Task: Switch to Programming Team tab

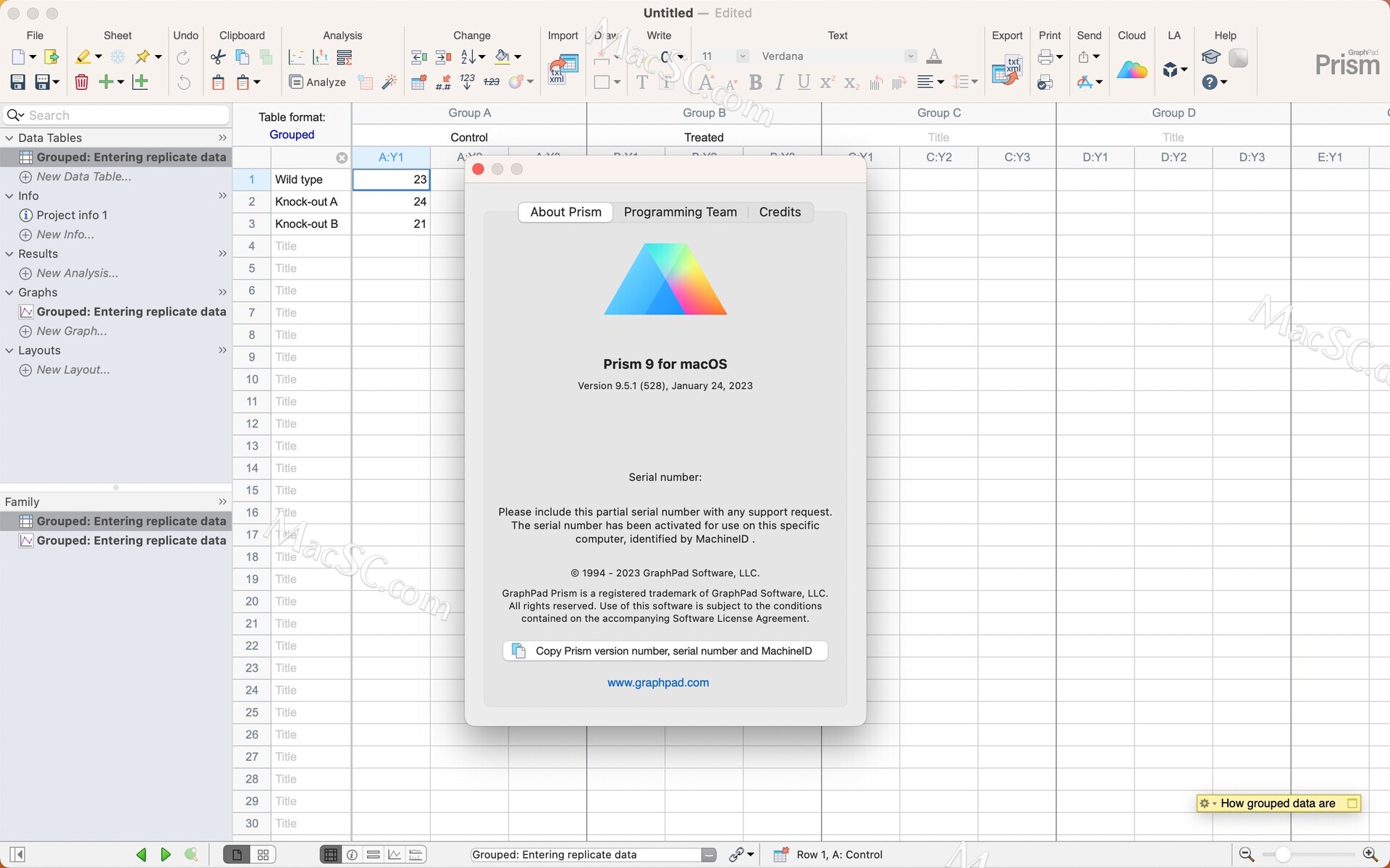Action: (680, 212)
